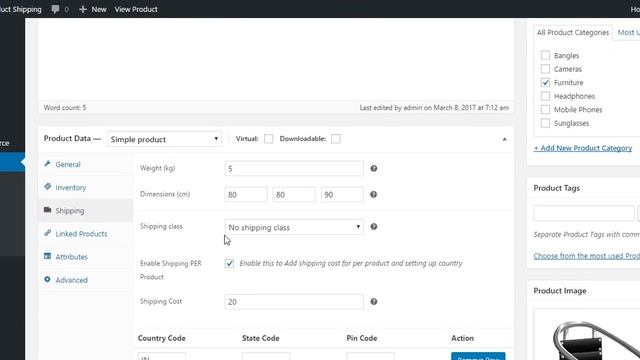The height and width of the screenshot is (360, 640).
Task: Click help icon next to Weight field
Action: 373,168
